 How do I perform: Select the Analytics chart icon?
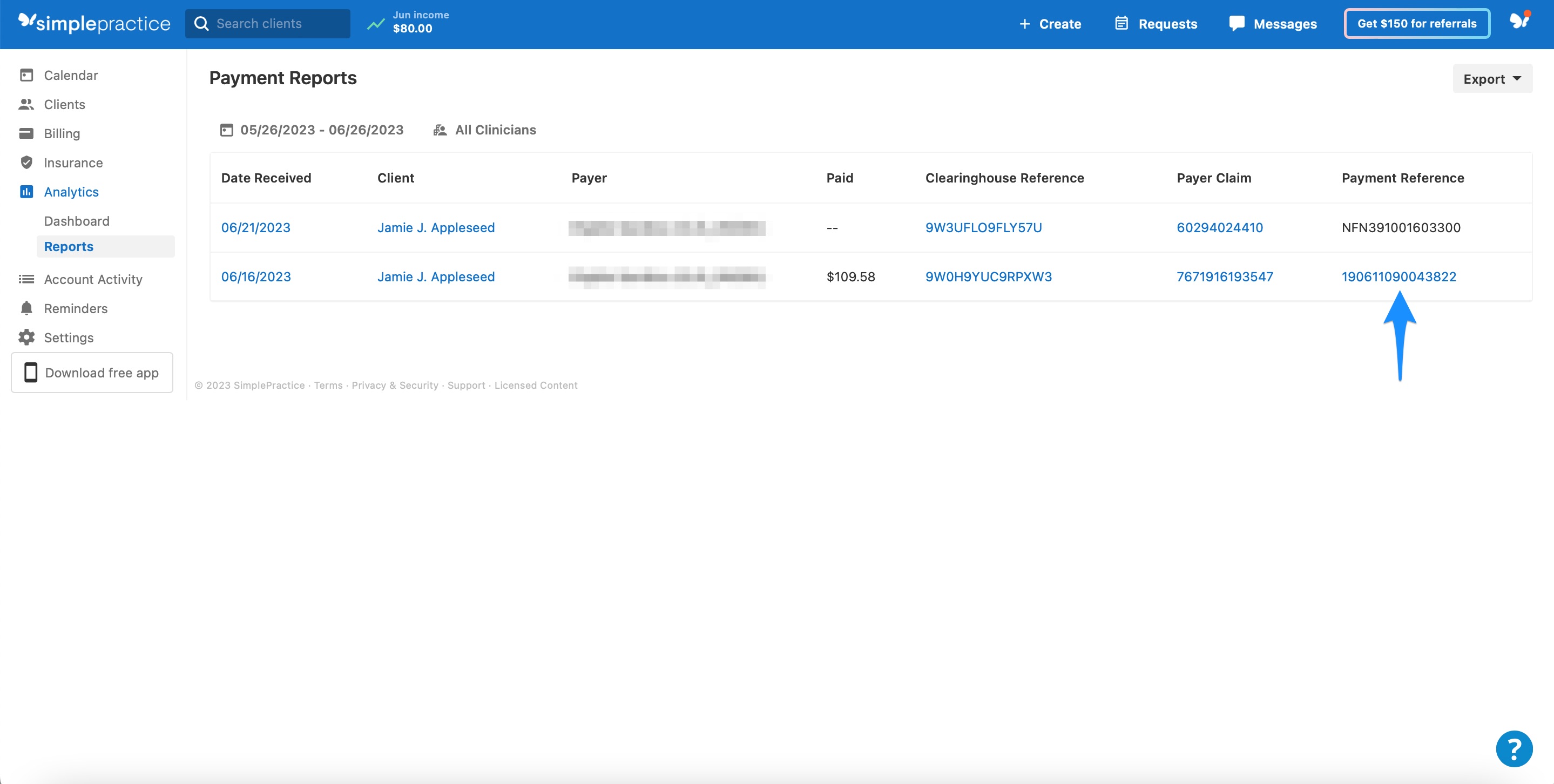[26, 191]
